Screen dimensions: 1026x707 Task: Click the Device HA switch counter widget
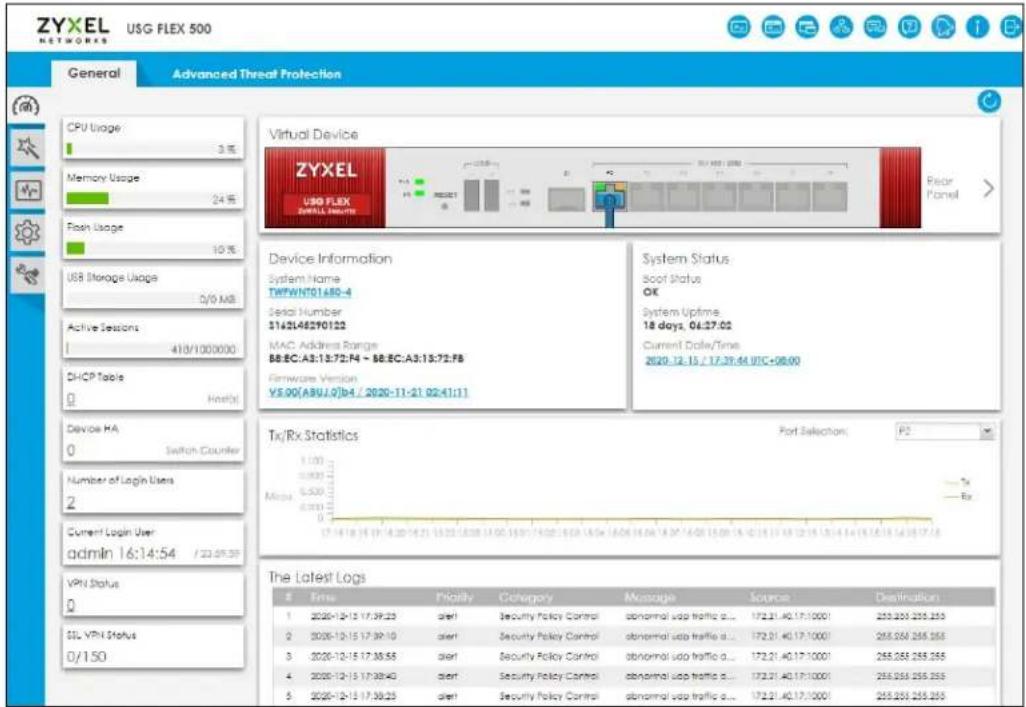coord(152,441)
